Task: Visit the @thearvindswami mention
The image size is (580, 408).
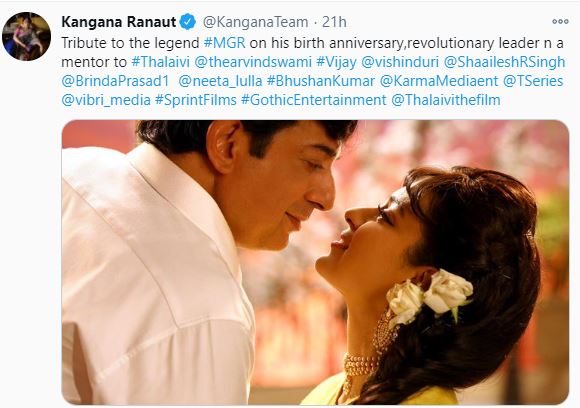Action: coord(253,62)
